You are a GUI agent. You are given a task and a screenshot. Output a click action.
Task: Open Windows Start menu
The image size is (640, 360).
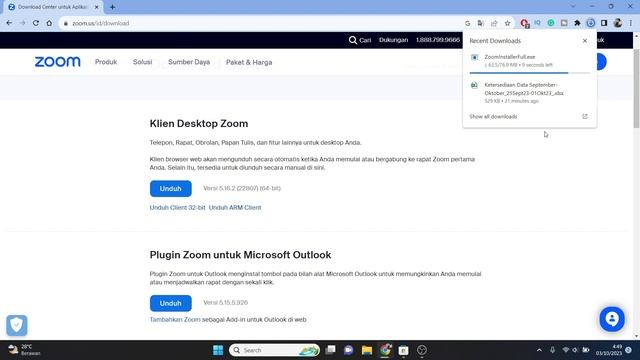pyautogui.click(x=218, y=350)
